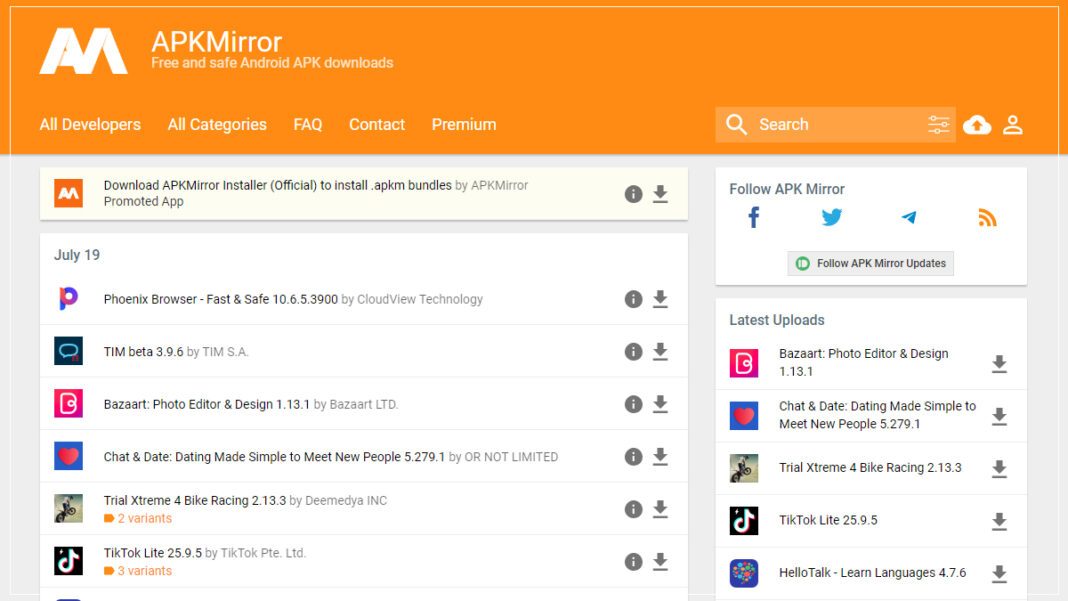
Task: Open TIM beta 3.9.6 link
Action: 144,352
